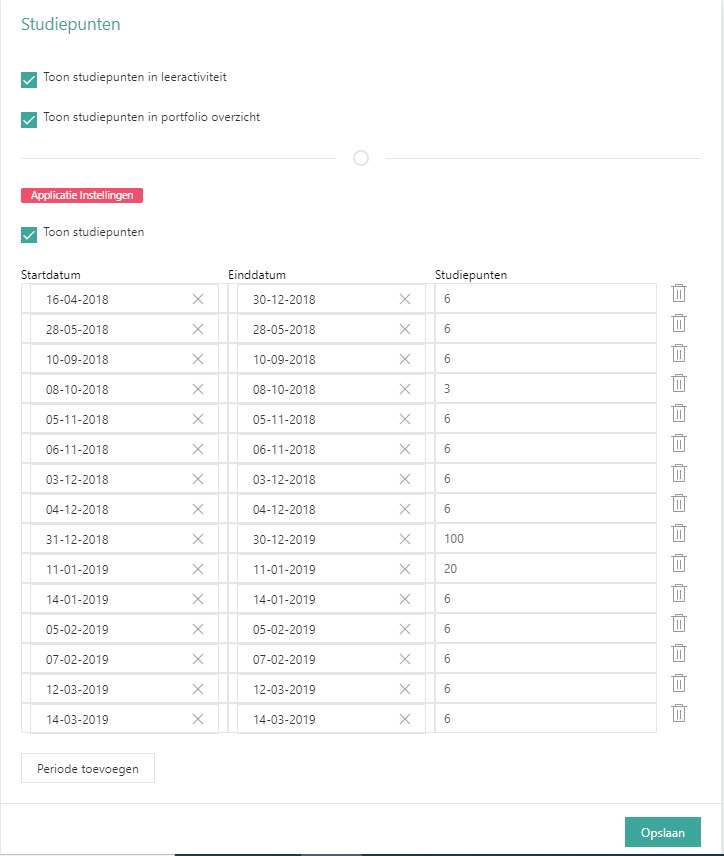Viewport: 724px width, 856px height.
Task: Disable the Toon studiepunten checkbox
Action: pos(29,234)
